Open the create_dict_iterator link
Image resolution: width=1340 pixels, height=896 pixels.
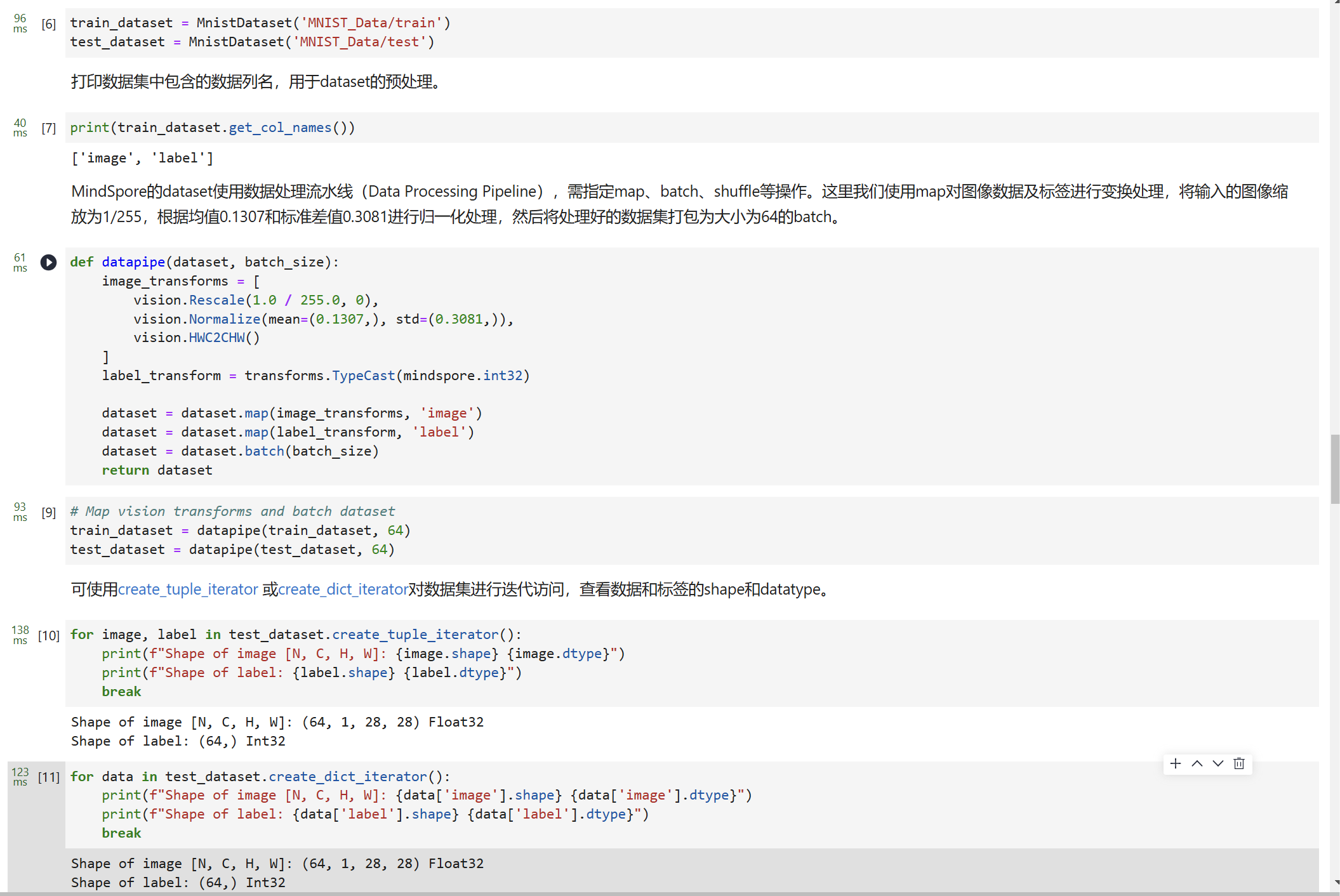(x=343, y=590)
